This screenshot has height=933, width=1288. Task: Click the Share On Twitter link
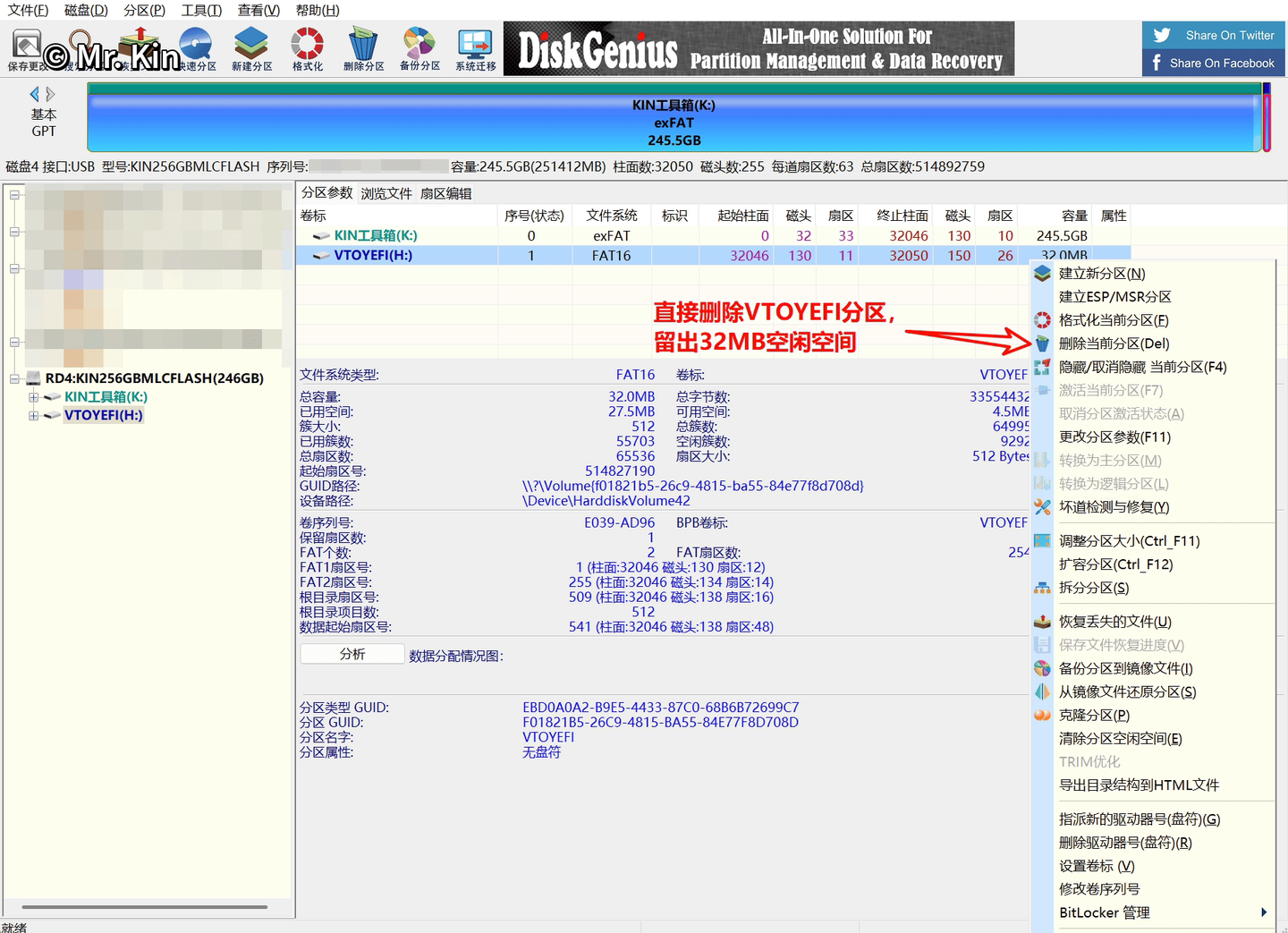[x=1214, y=35]
